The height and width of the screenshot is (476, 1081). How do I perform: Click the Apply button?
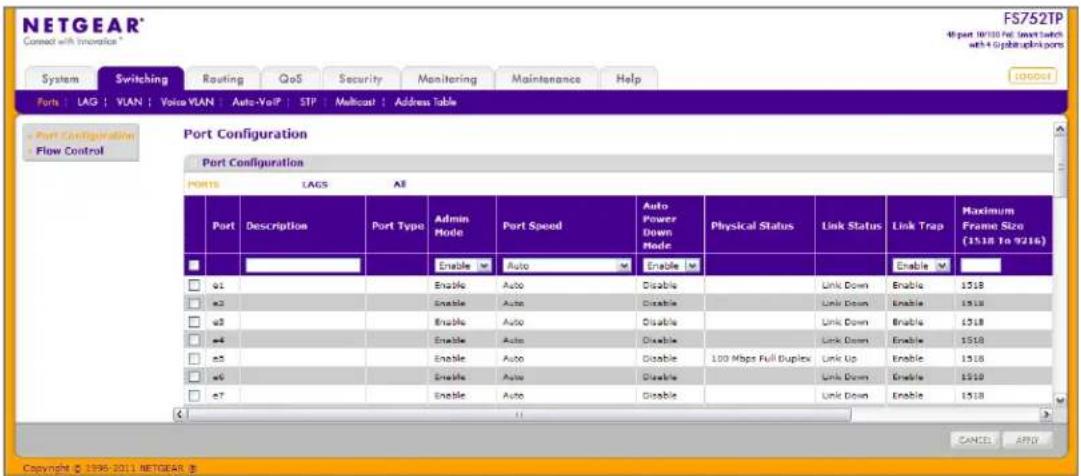pos(1027,439)
